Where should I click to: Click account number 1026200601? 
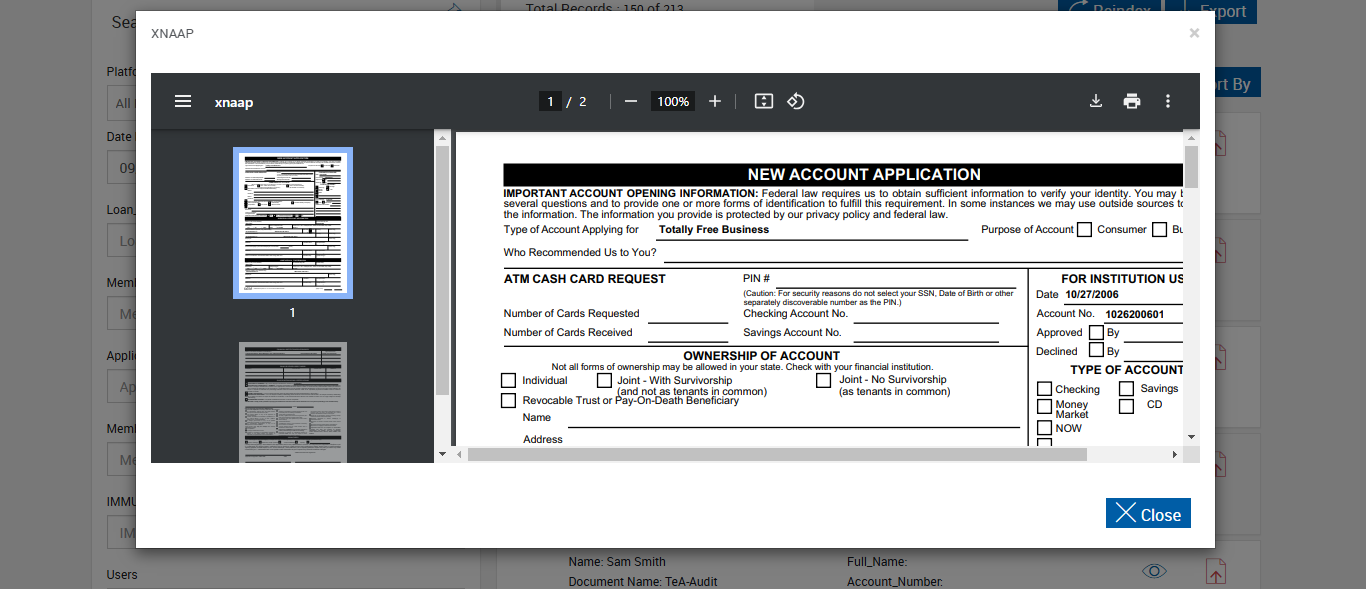[1134, 314]
